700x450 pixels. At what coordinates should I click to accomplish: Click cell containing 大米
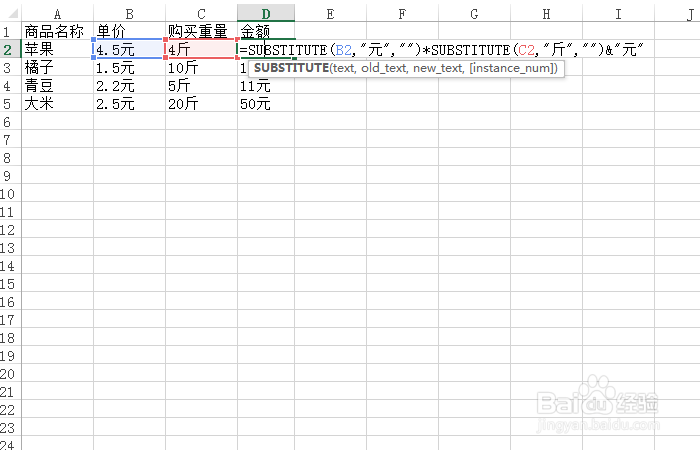pos(57,104)
